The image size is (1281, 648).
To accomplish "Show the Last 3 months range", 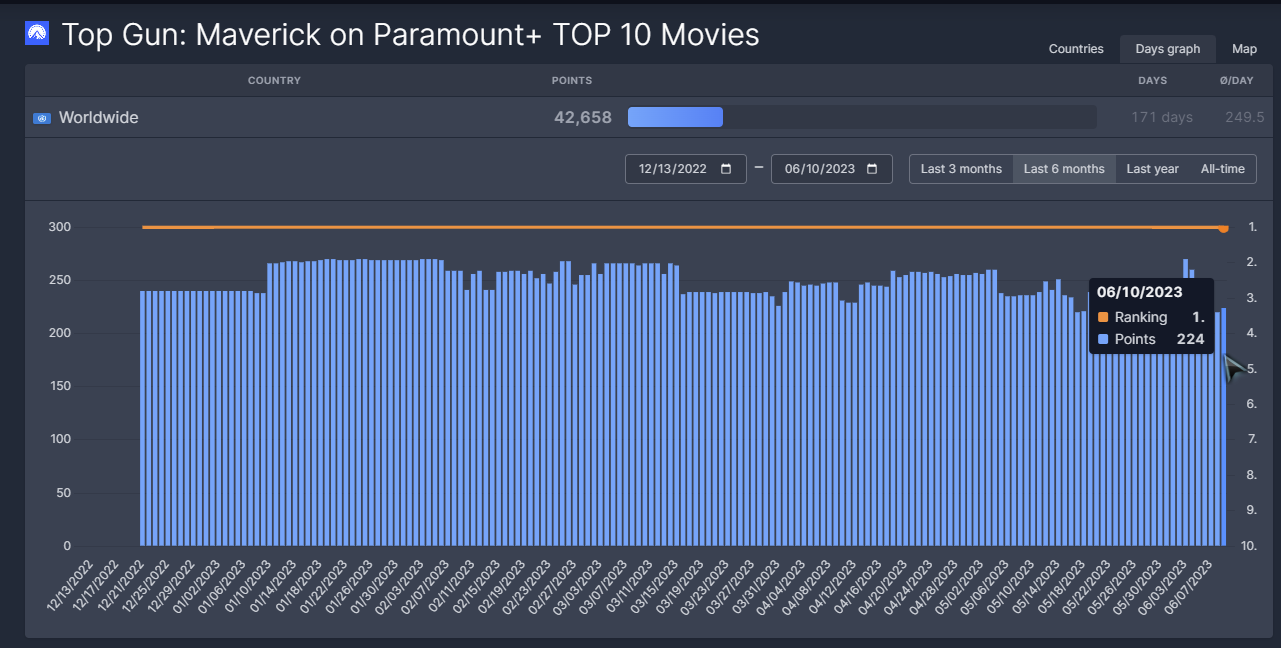I will [x=961, y=169].
